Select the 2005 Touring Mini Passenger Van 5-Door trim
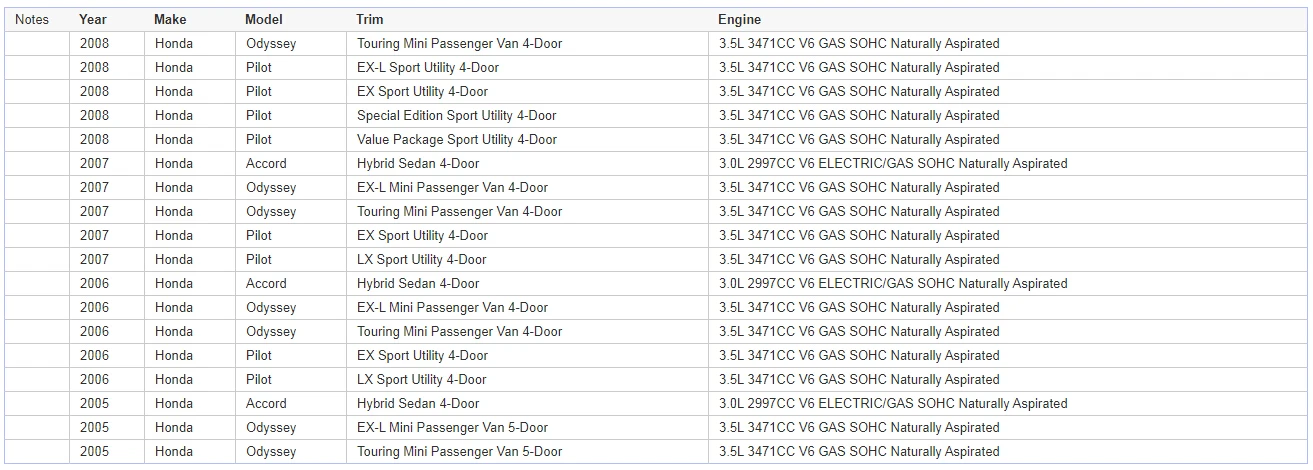The height and width of the screenshot is (470, 1313). (x=459, y=452)
